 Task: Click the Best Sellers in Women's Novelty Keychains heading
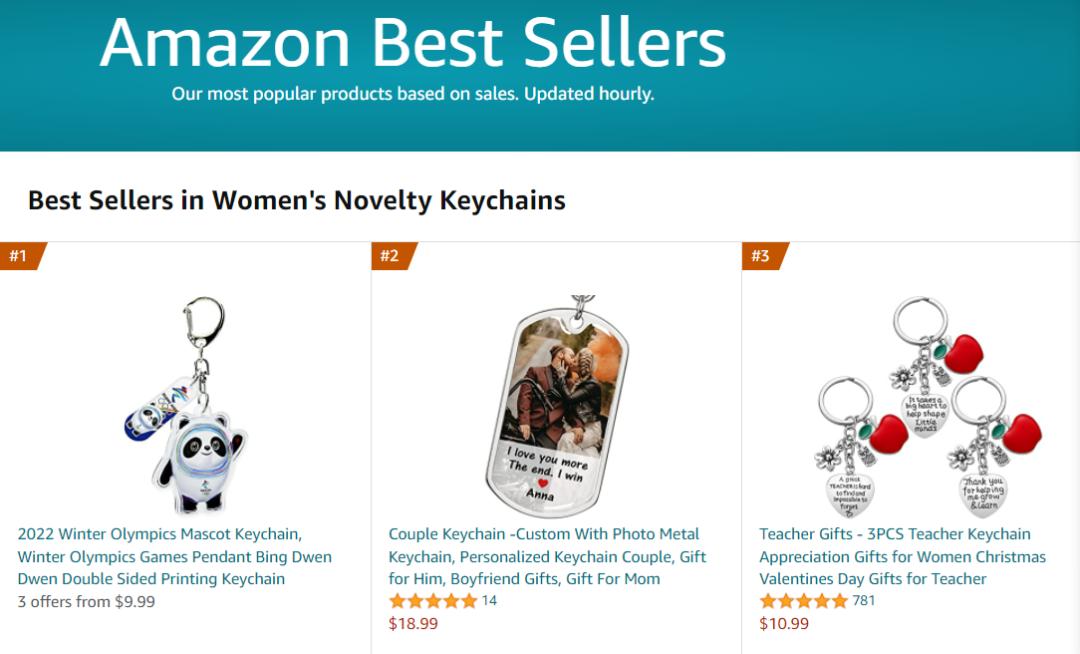pyautogui.click(x=296, y=200)
